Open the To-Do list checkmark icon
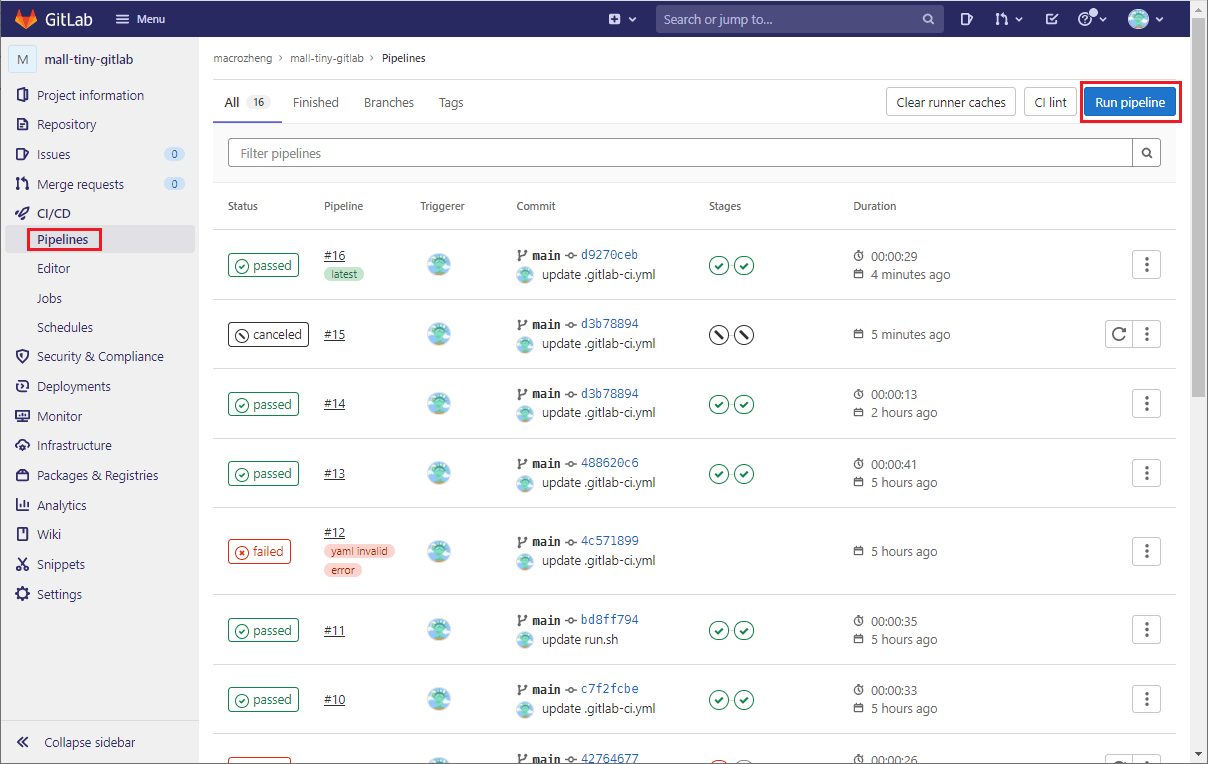This screenshot has width=1208, height=764. [1051, 19]
